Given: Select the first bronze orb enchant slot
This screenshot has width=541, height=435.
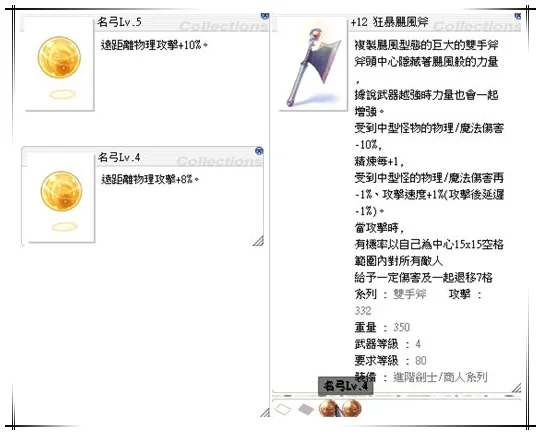Looking at the screenshot, I should [327, 408].
